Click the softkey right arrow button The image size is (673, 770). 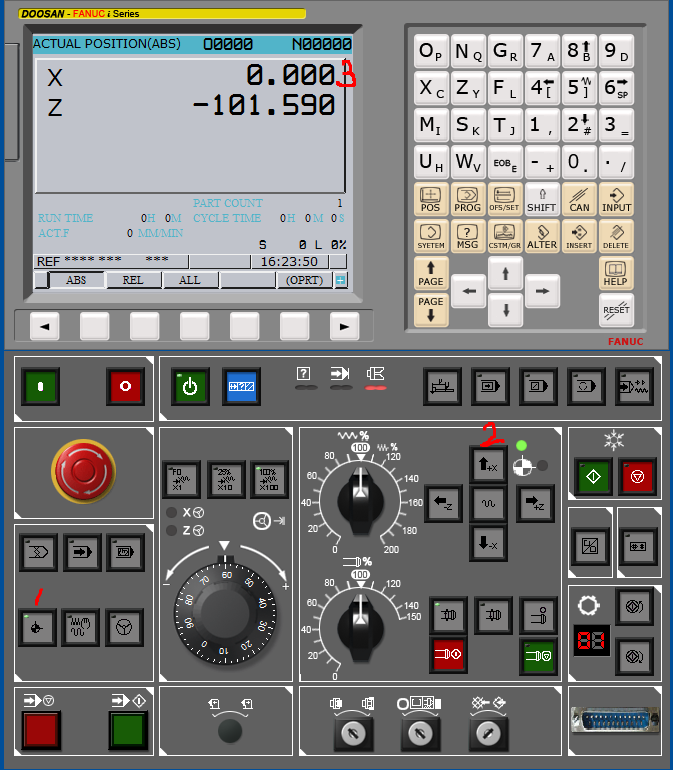coord(344,326)
